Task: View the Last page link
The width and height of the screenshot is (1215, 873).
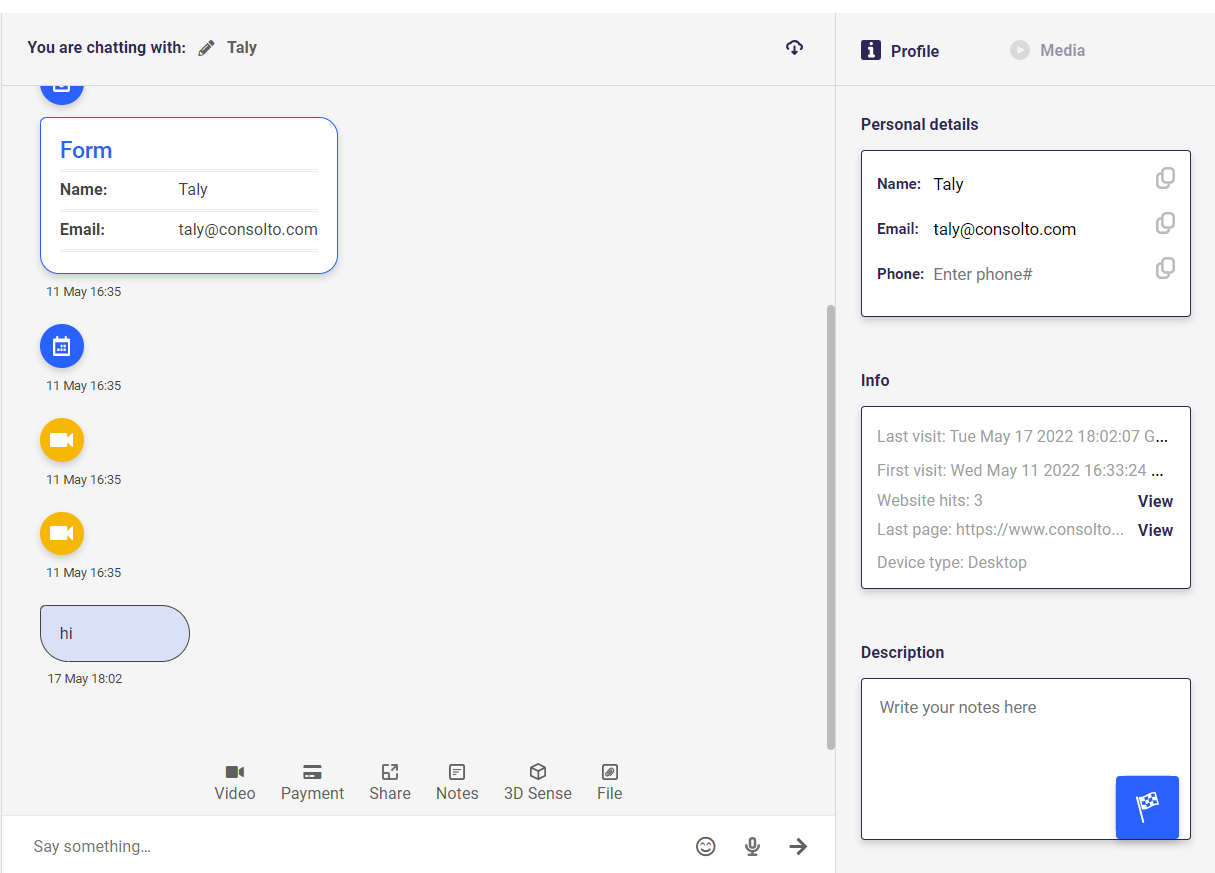Action: coord(1155,530)
